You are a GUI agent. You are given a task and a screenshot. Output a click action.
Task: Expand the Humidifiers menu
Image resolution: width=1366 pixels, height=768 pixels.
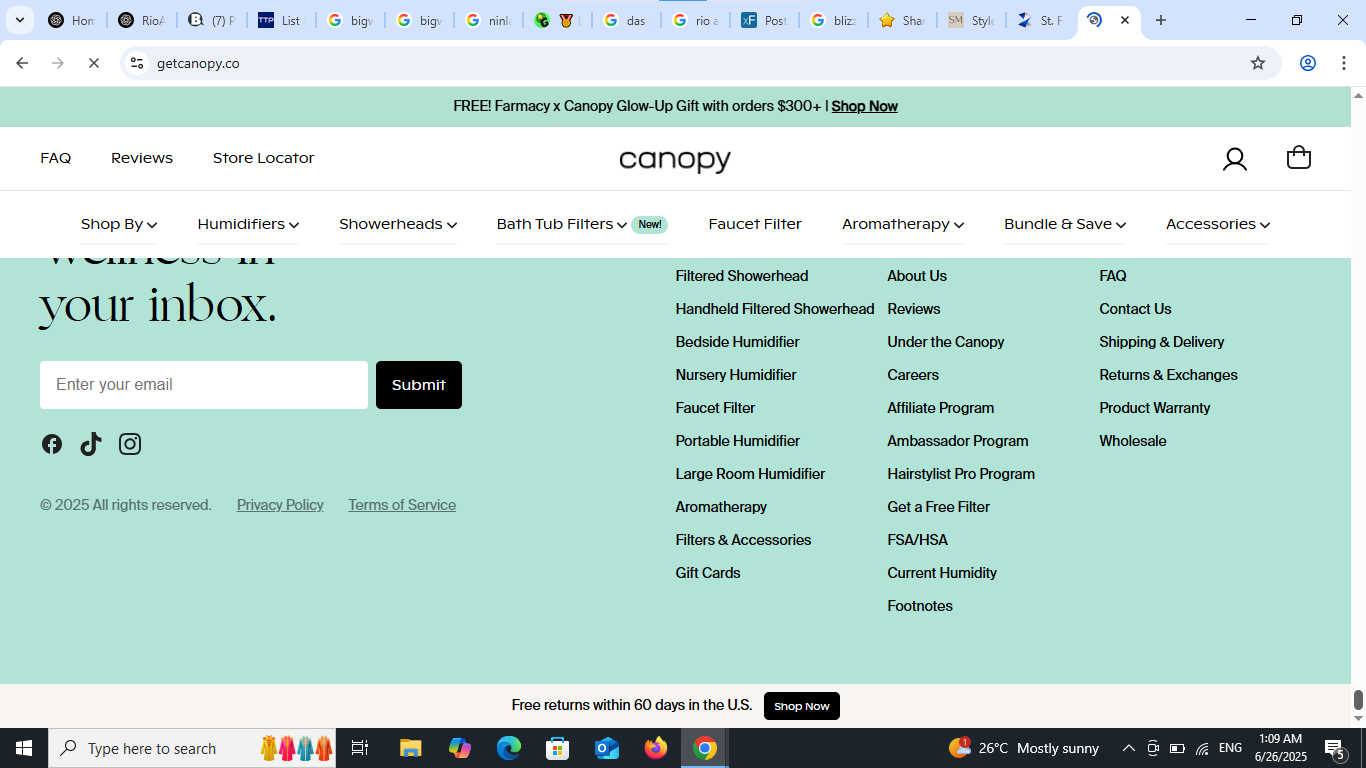[248, 224]
